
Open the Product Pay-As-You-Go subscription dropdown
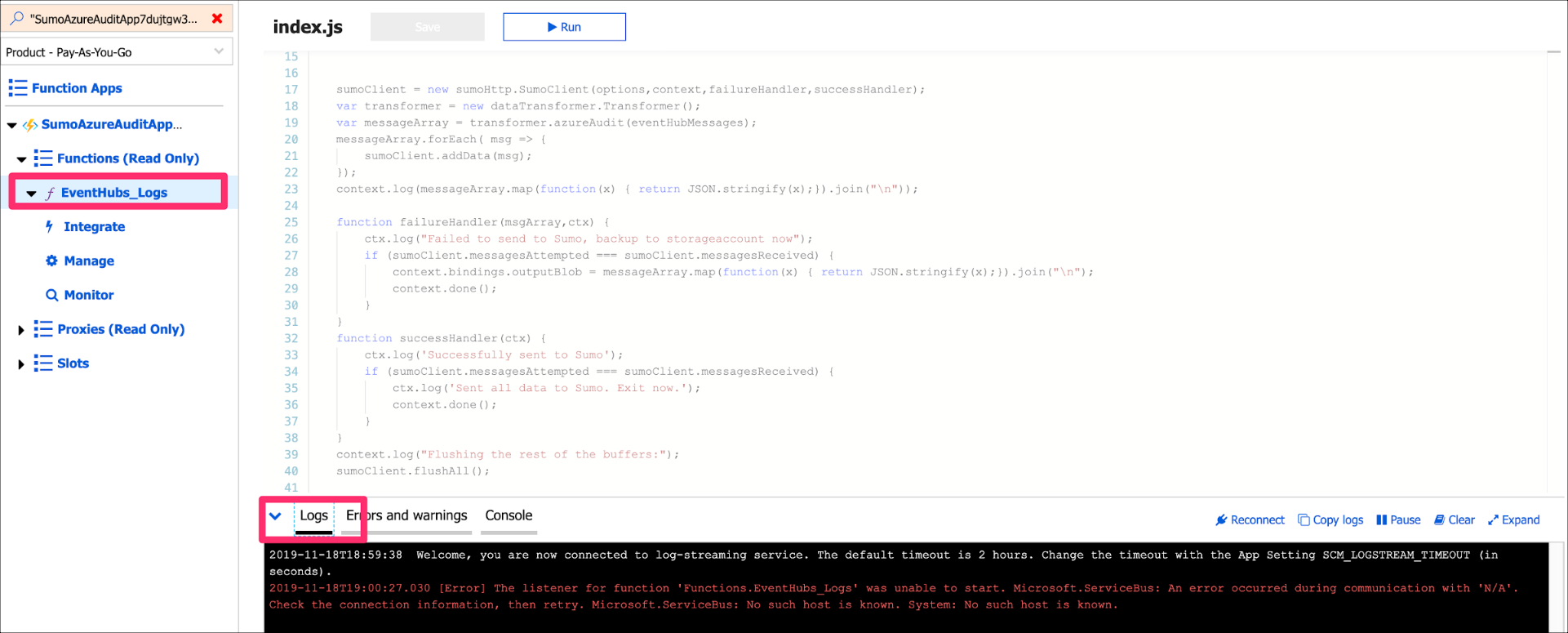[116, 52]
